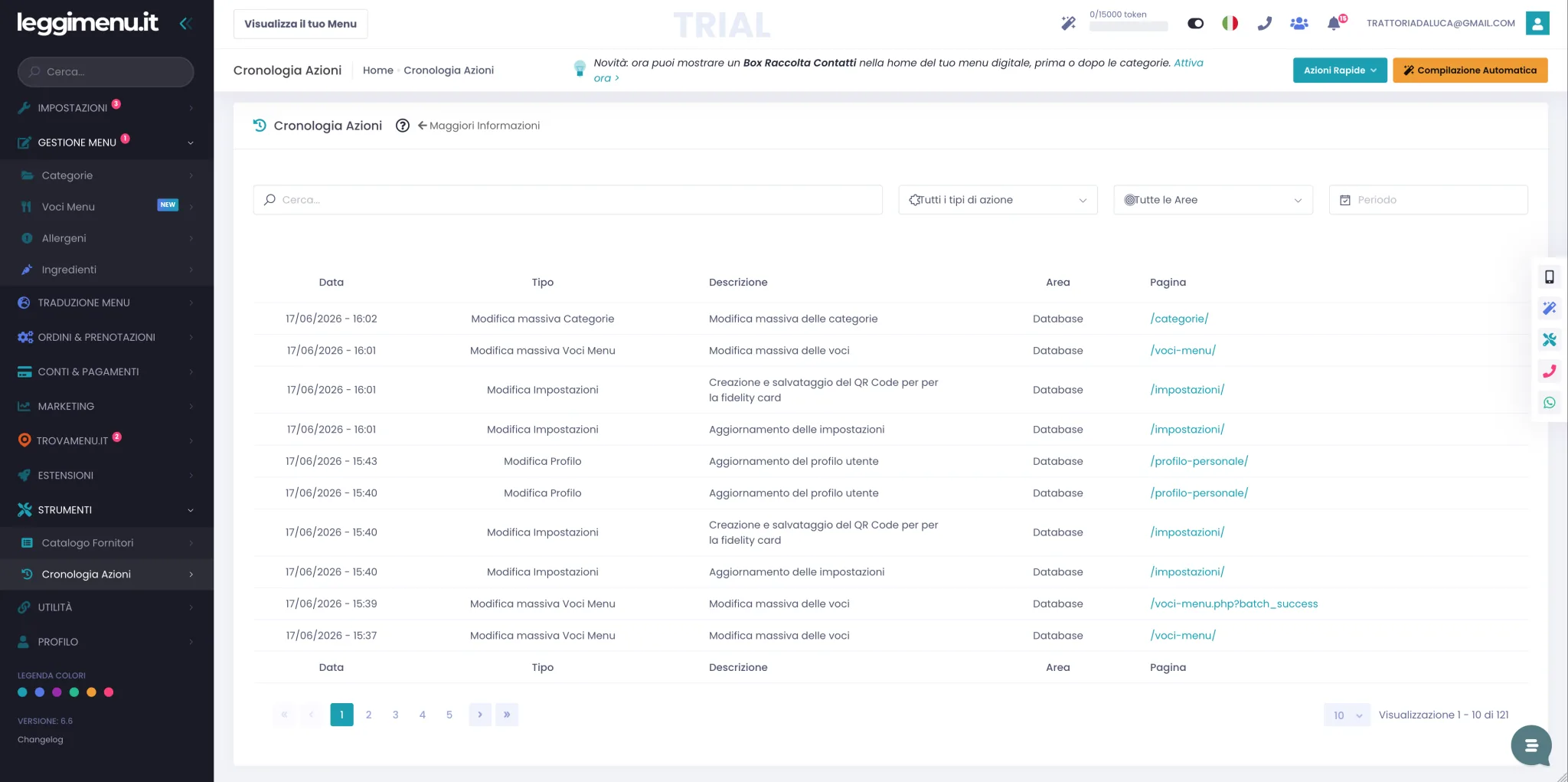The height and width of the screenshot is (782, 1568).
Task: Expand the TROVAMENU.IT section
Action: (106, 440)
